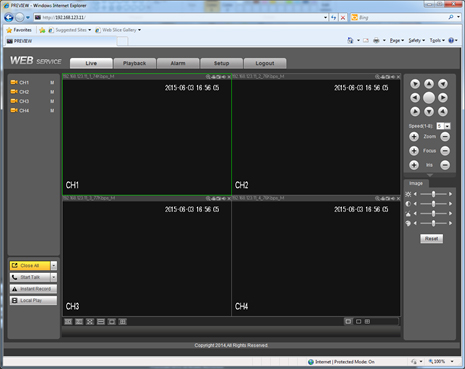Click the Reset image button
Viewport: 465px width, 369px height.
[x=431, y=239]
